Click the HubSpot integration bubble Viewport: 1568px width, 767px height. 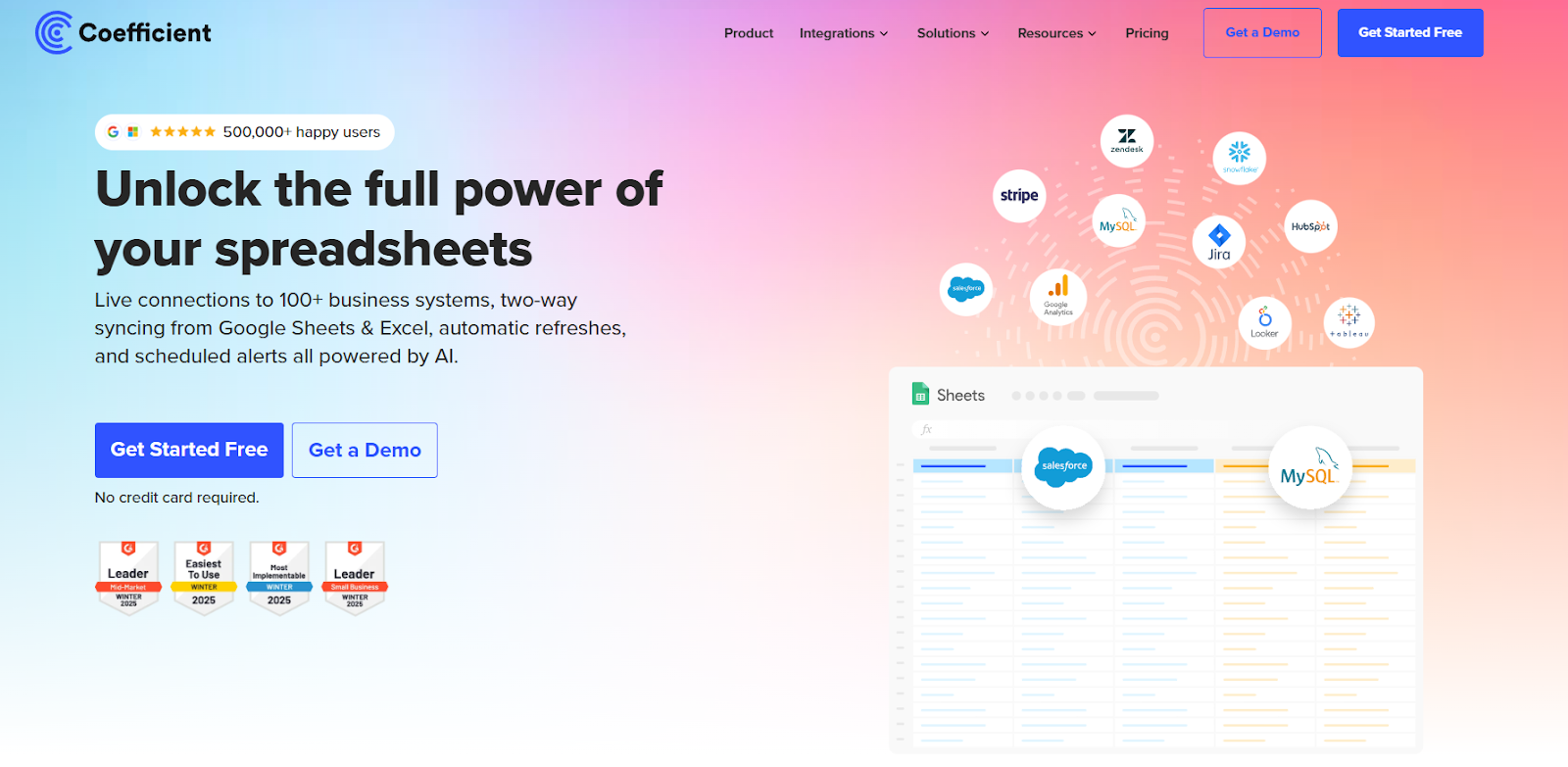tap(1310, 226)
